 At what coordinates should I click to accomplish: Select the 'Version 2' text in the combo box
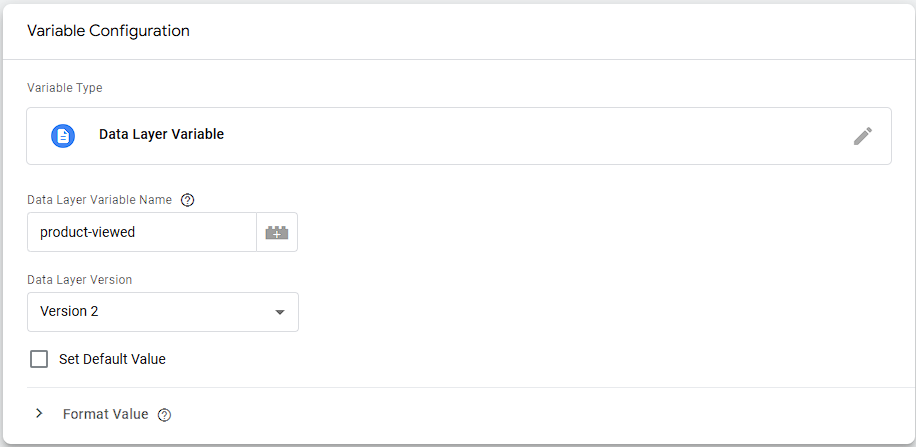click(x=69, y=312)
